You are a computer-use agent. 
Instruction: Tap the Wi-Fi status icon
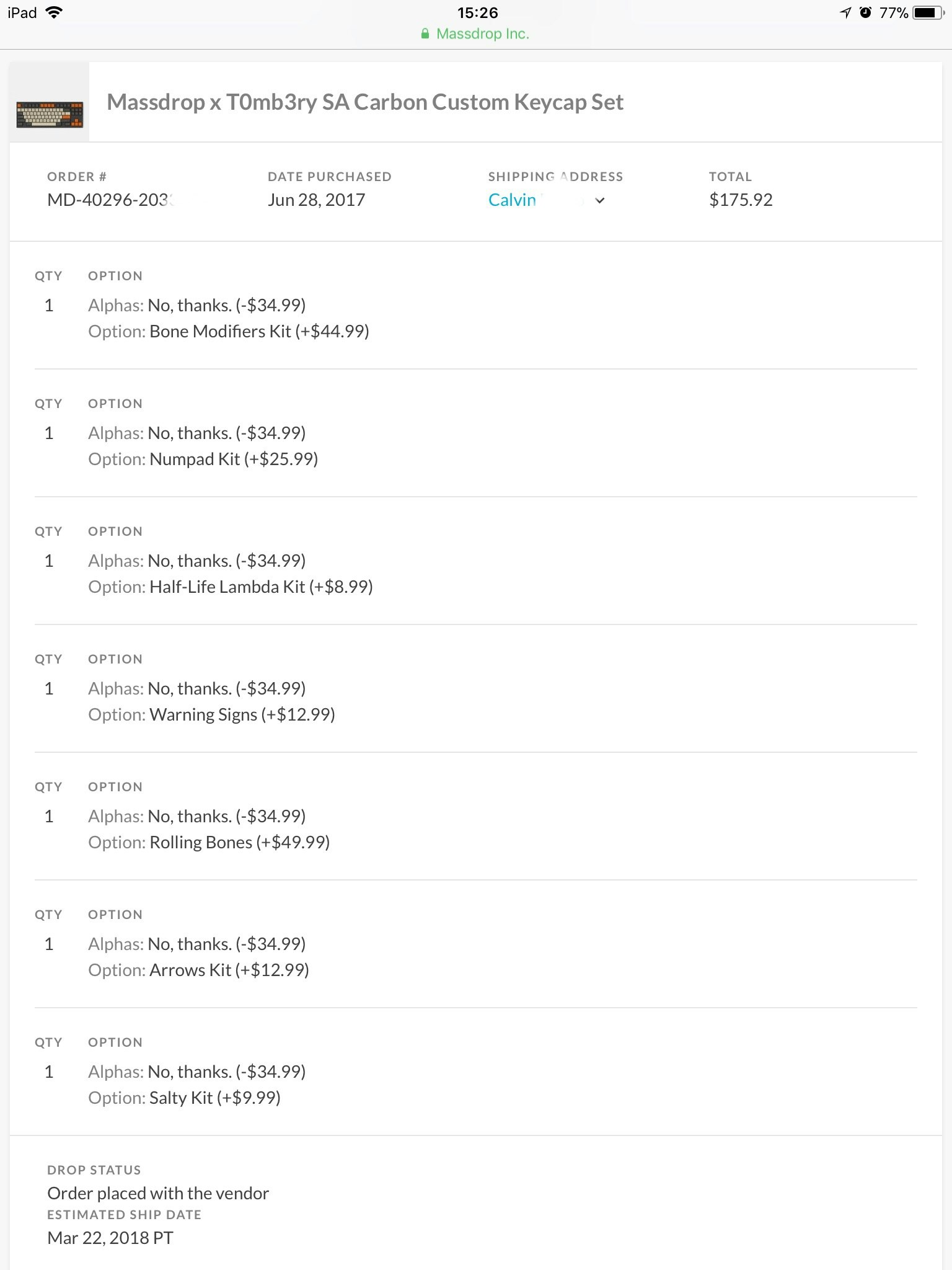55,13
